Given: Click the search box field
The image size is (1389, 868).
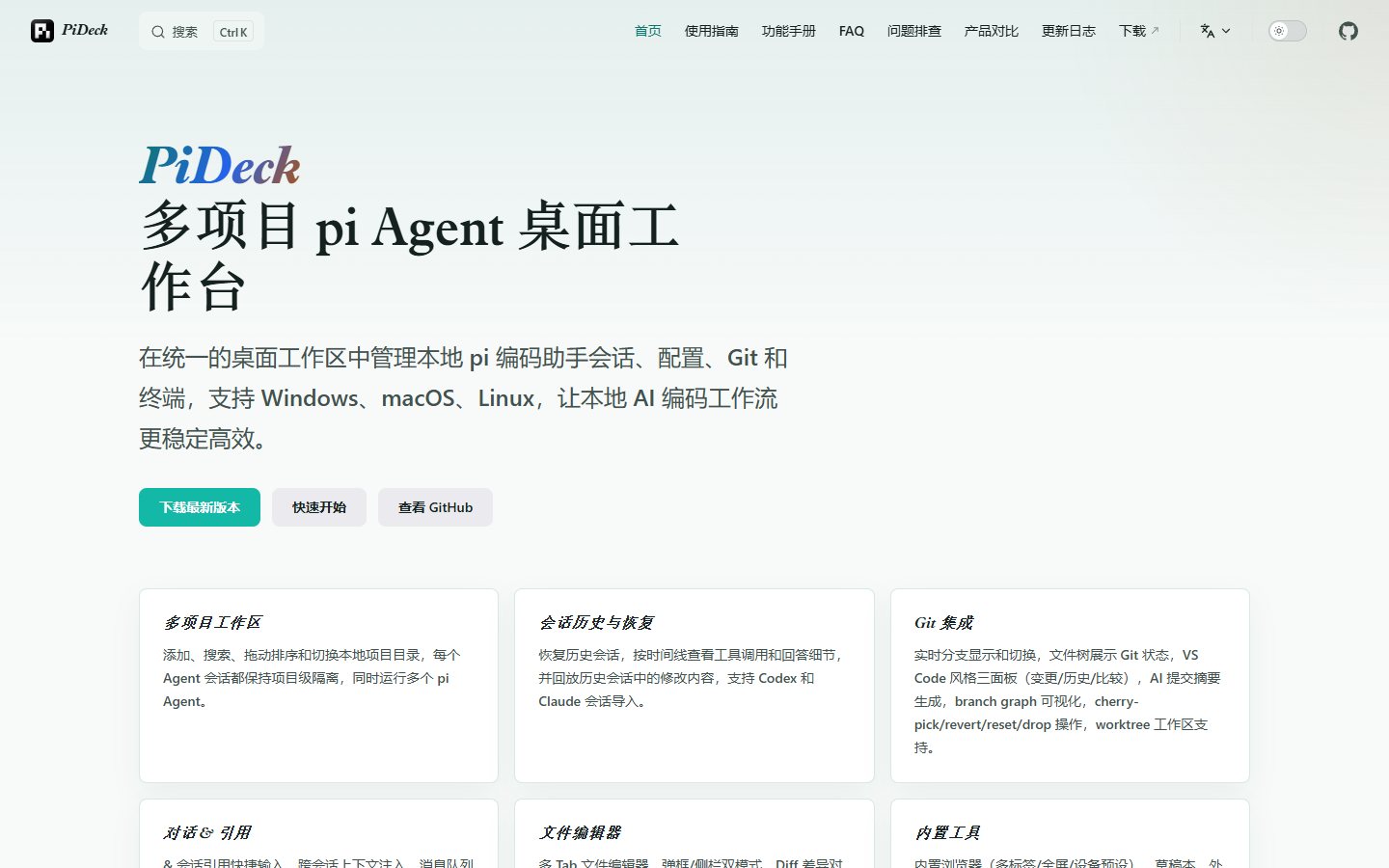Looking at the screenshot, I should click(x=202, y=32).
